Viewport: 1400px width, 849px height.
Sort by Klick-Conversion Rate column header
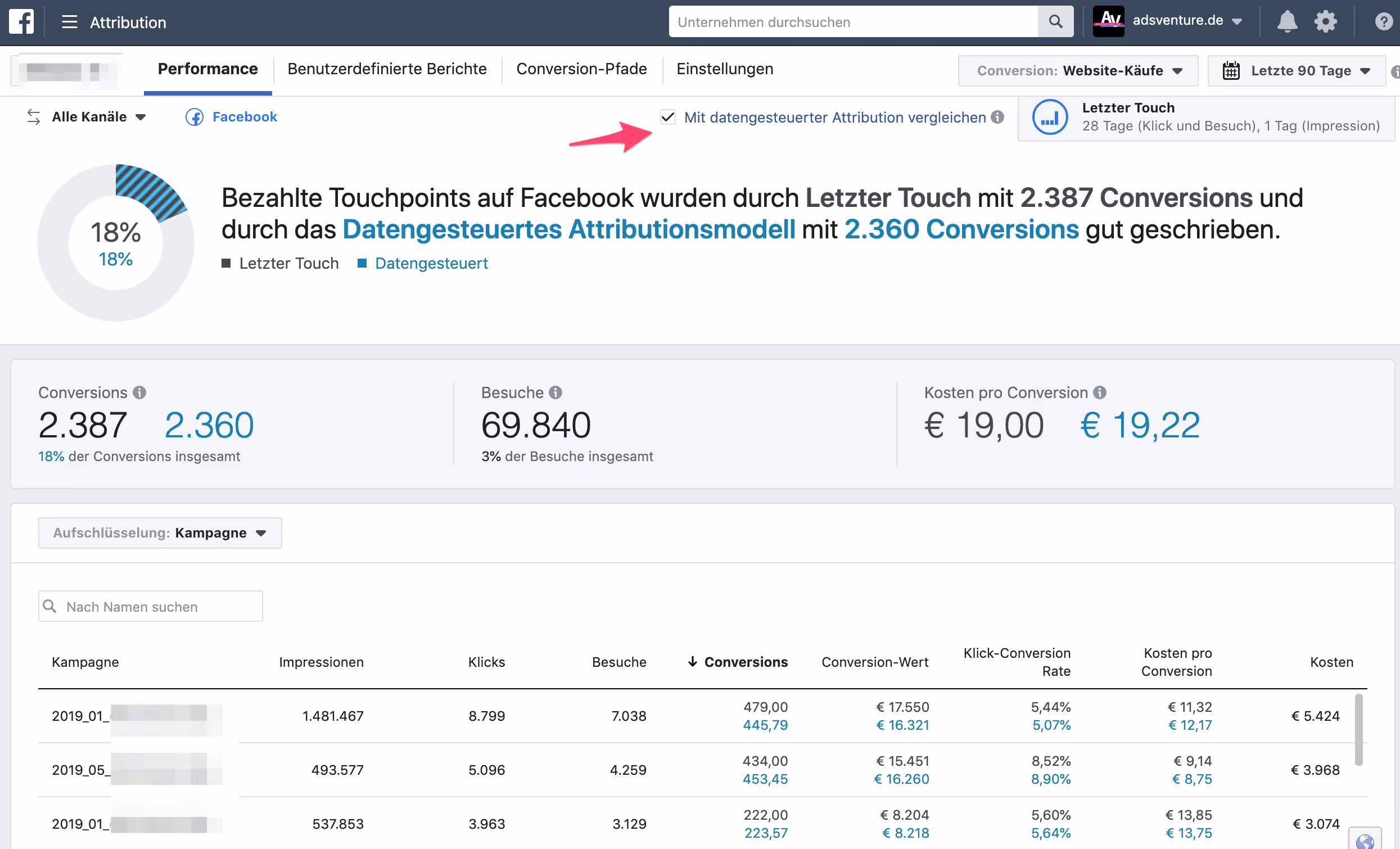1017,661
